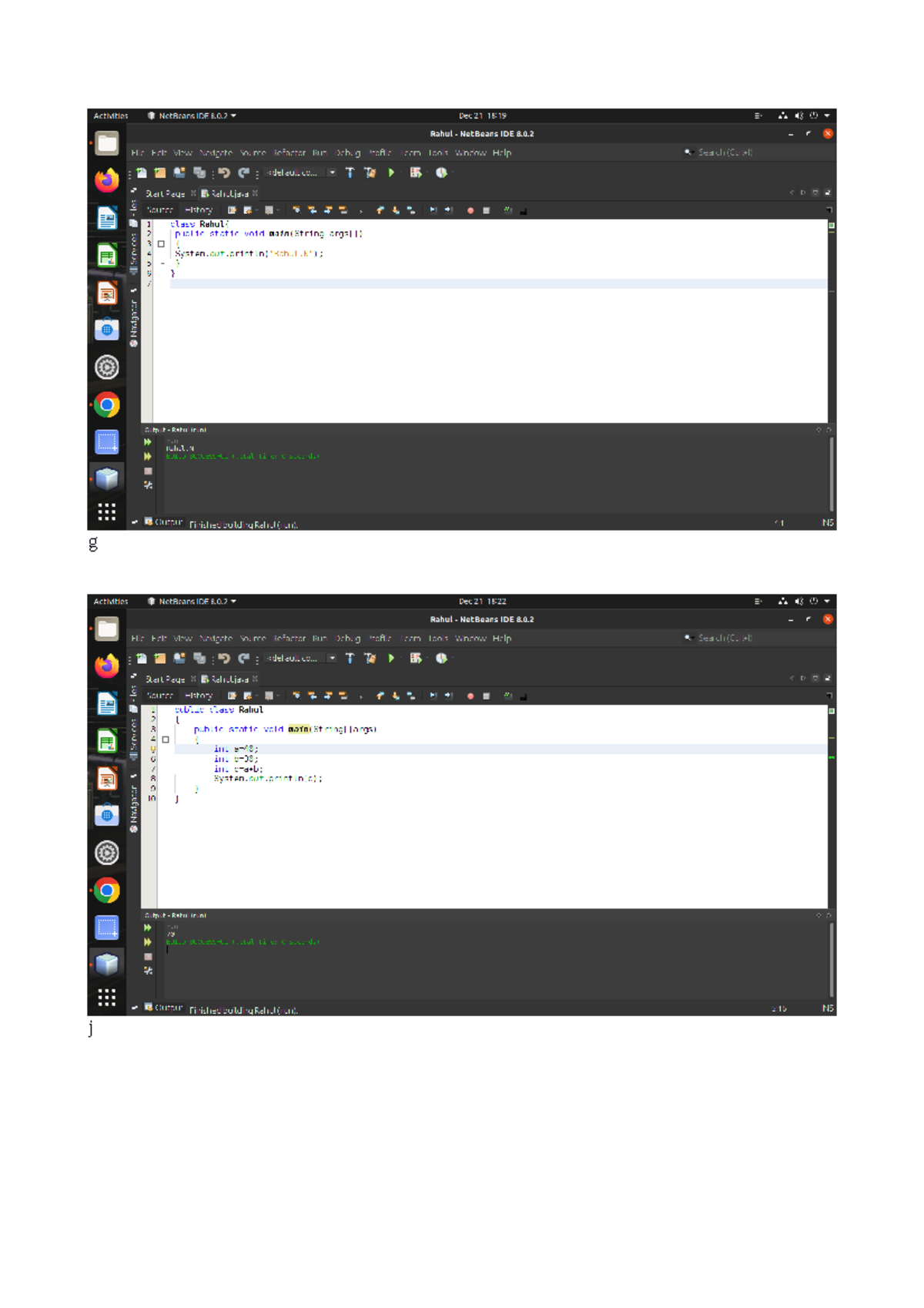The width and height of the screenshot is (924, 1308).
Task: Expand default config dropdown in lower window
Action: pos(332,659)
